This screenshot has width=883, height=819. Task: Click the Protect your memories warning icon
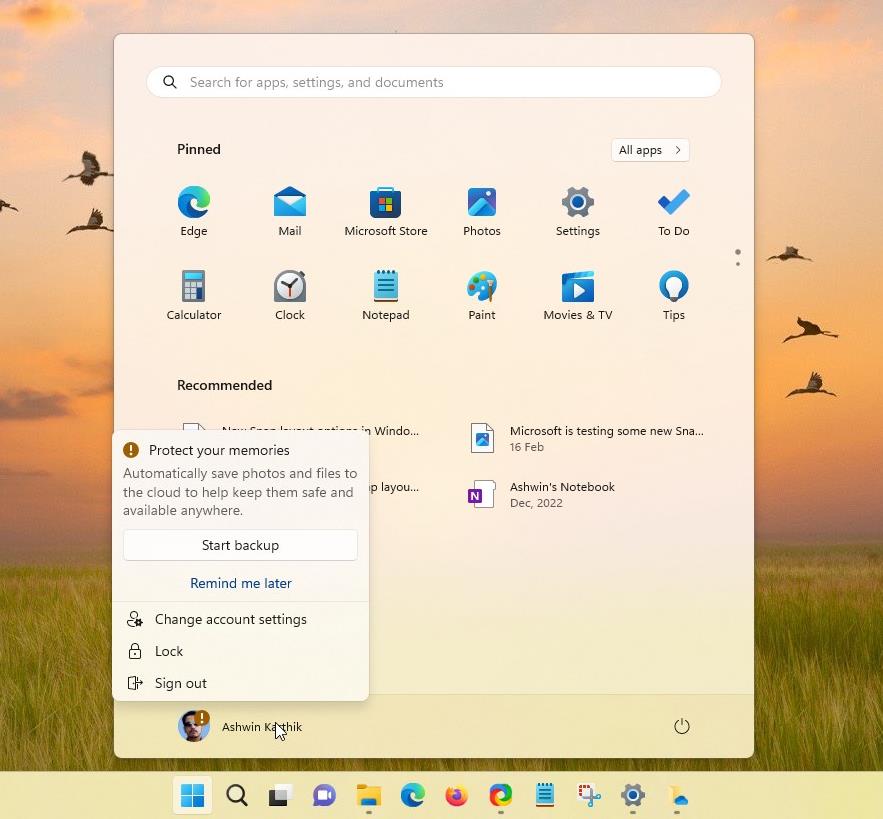(x=131, y=450)
